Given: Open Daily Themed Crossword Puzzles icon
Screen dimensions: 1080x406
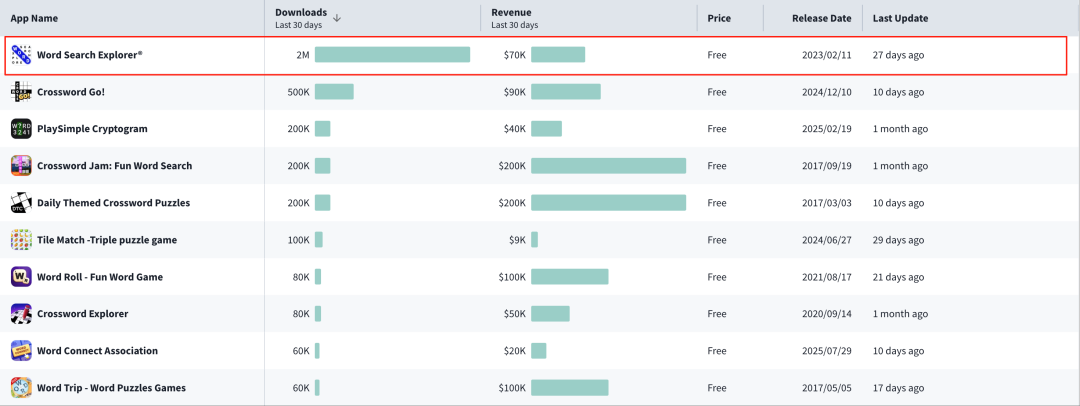Looking at the screenshot, I should (x=21, y=203).
